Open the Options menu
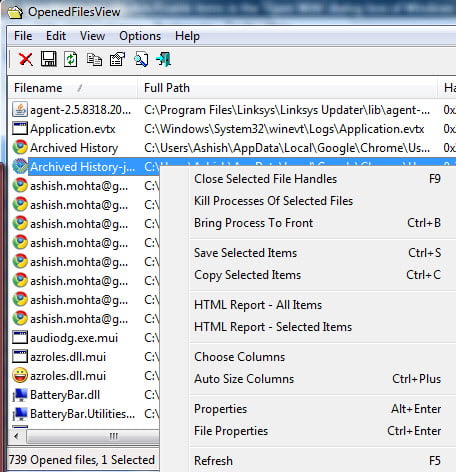The image size is (456, 472). 140,36
